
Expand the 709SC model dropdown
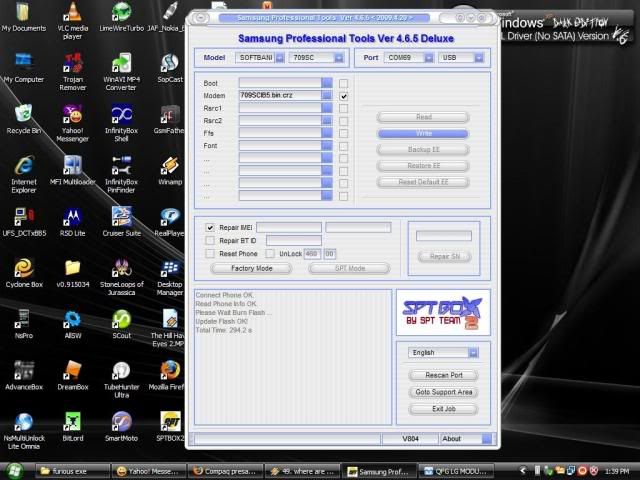pyautogui.click(x=339, y=58)
